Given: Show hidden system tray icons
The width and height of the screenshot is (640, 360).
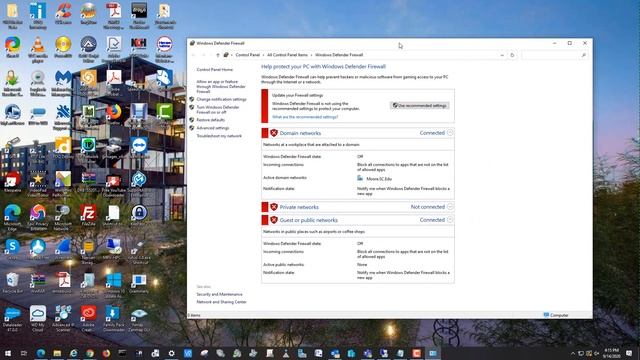Looking at the screenshot, I should tap(573, 353).
